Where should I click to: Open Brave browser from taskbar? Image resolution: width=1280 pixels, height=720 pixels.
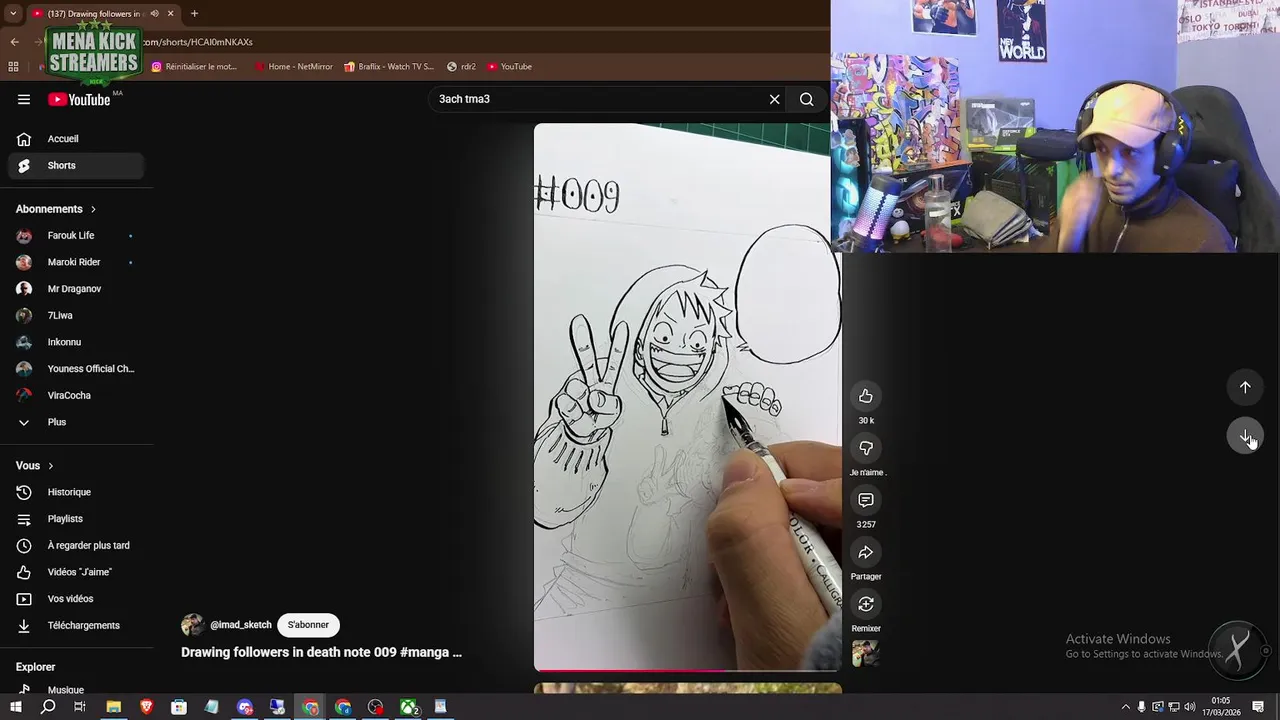click(146, 707)
